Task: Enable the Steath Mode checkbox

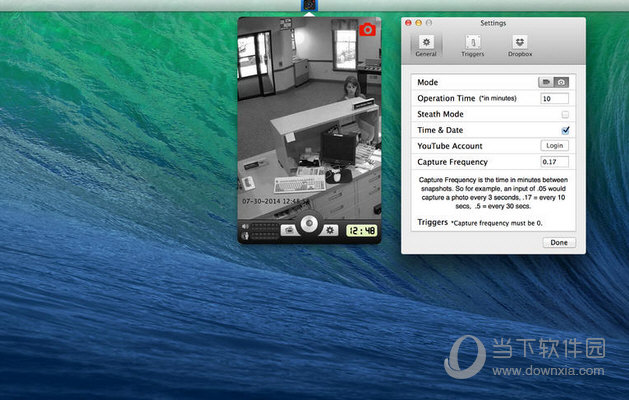Action: click(x=565, y=115)
